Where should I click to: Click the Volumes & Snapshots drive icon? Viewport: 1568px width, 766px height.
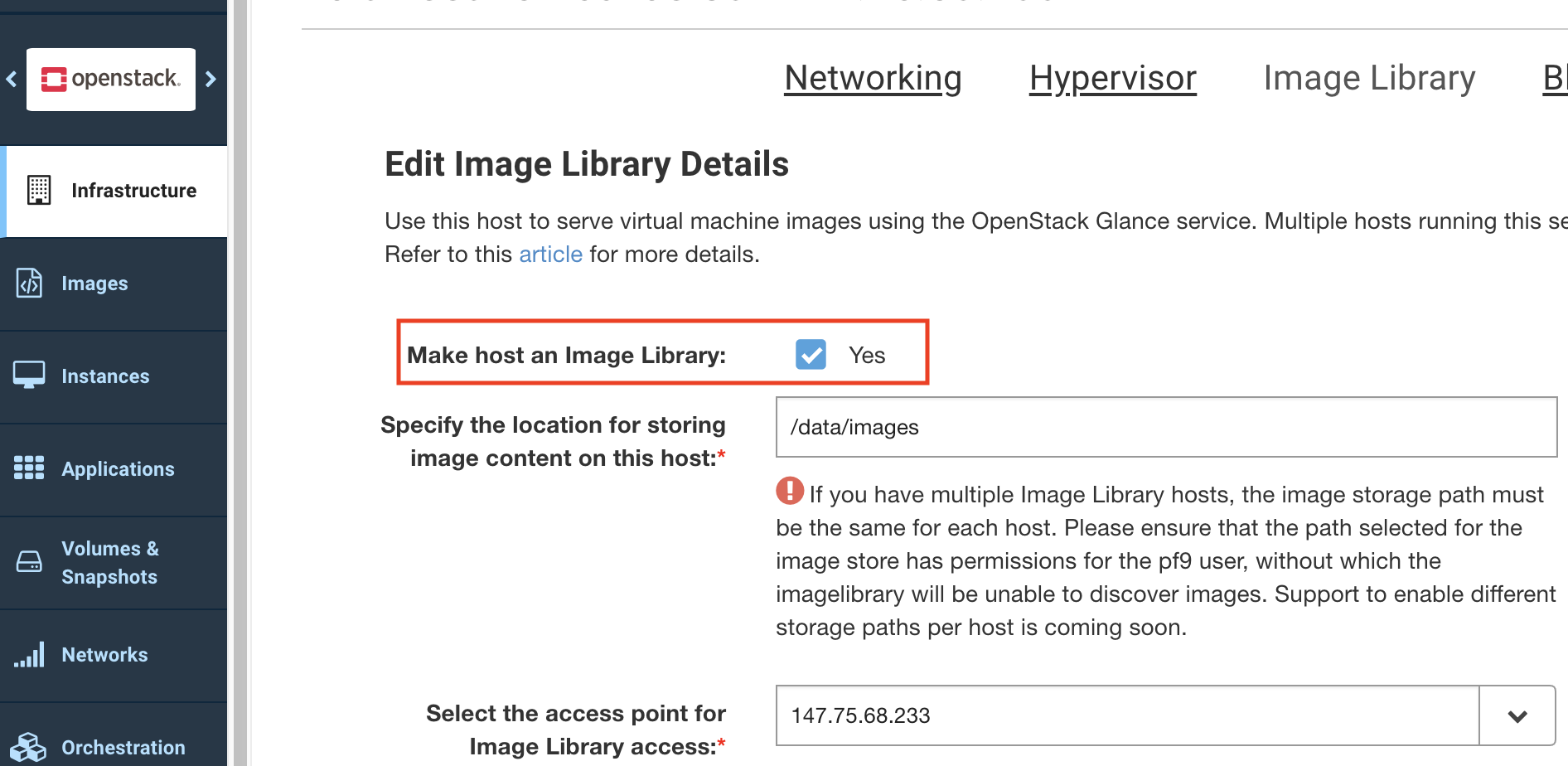[29, 562]
